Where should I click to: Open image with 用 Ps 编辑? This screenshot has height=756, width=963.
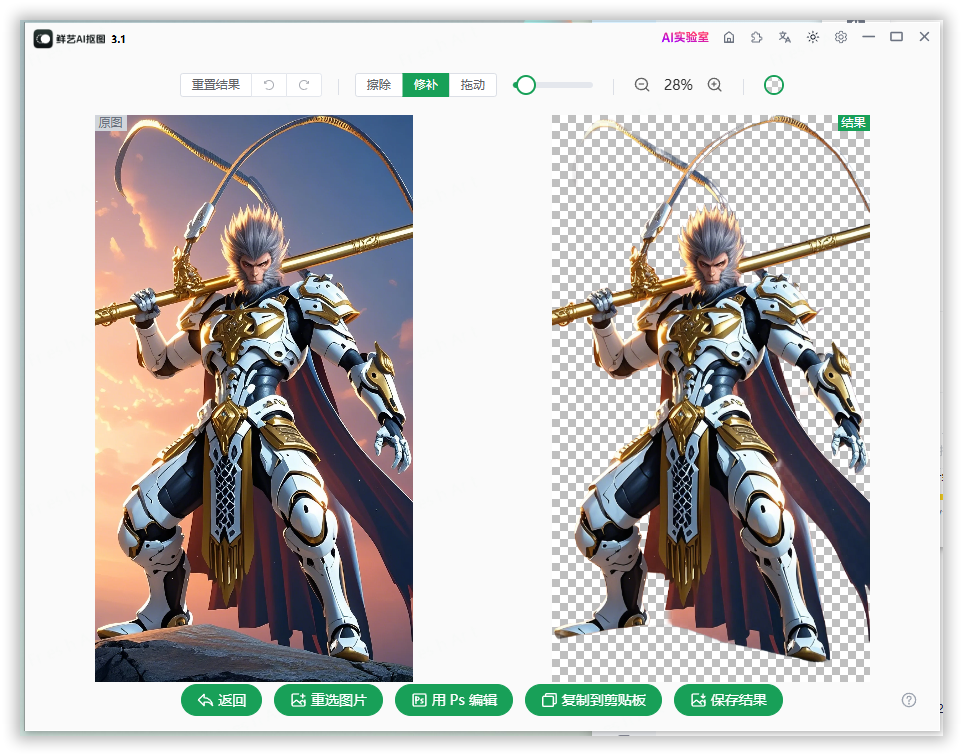pyautogui.click(x=454, y=700)
